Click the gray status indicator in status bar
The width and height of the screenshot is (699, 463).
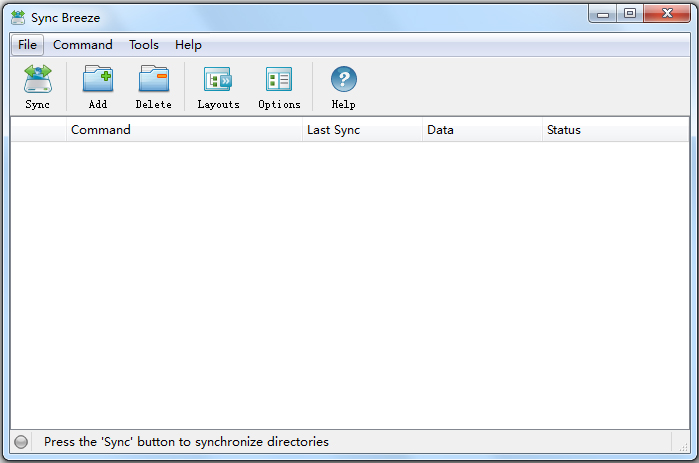coord(21,442)
